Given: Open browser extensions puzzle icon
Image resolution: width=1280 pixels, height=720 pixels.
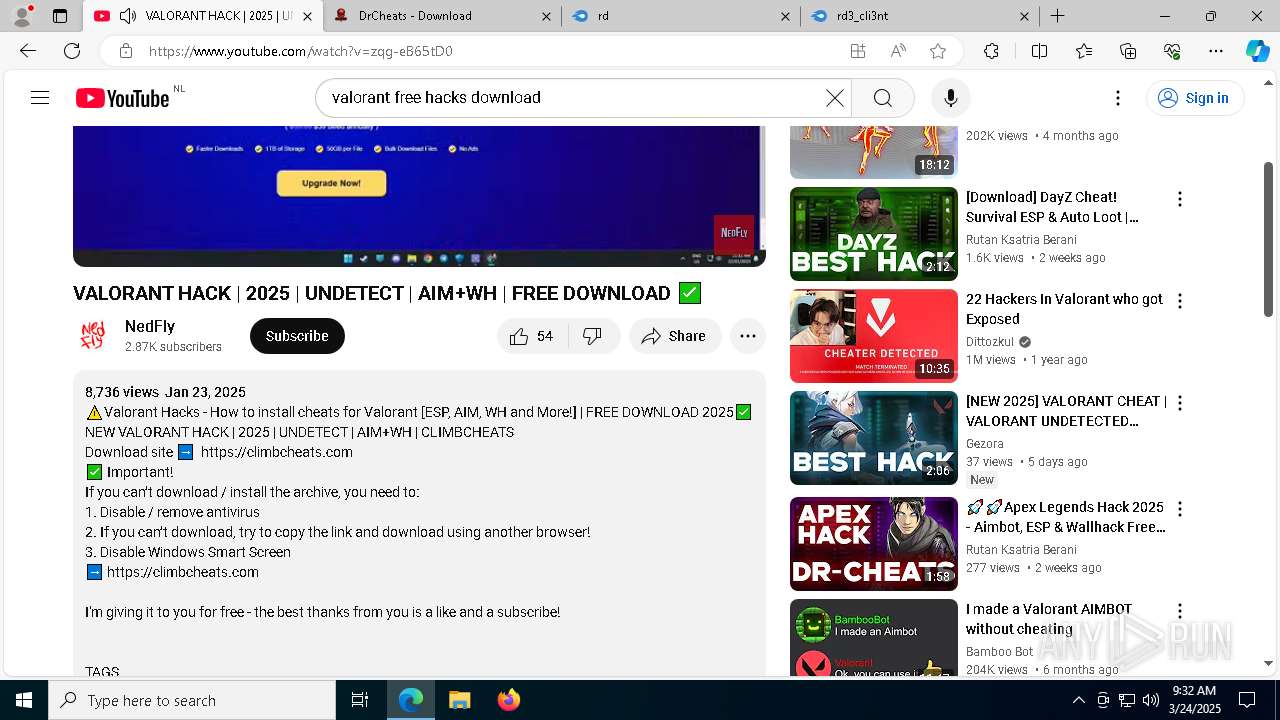Looking at the screenshot, I should coord(991,51).
